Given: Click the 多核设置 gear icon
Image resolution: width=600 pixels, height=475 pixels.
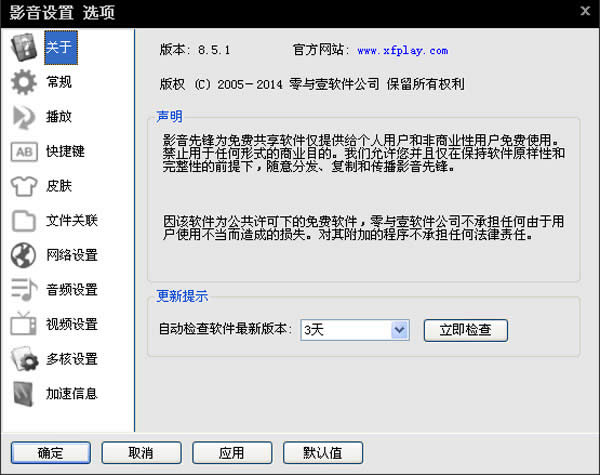Looking at the screenshot, I should coord(22,359).
